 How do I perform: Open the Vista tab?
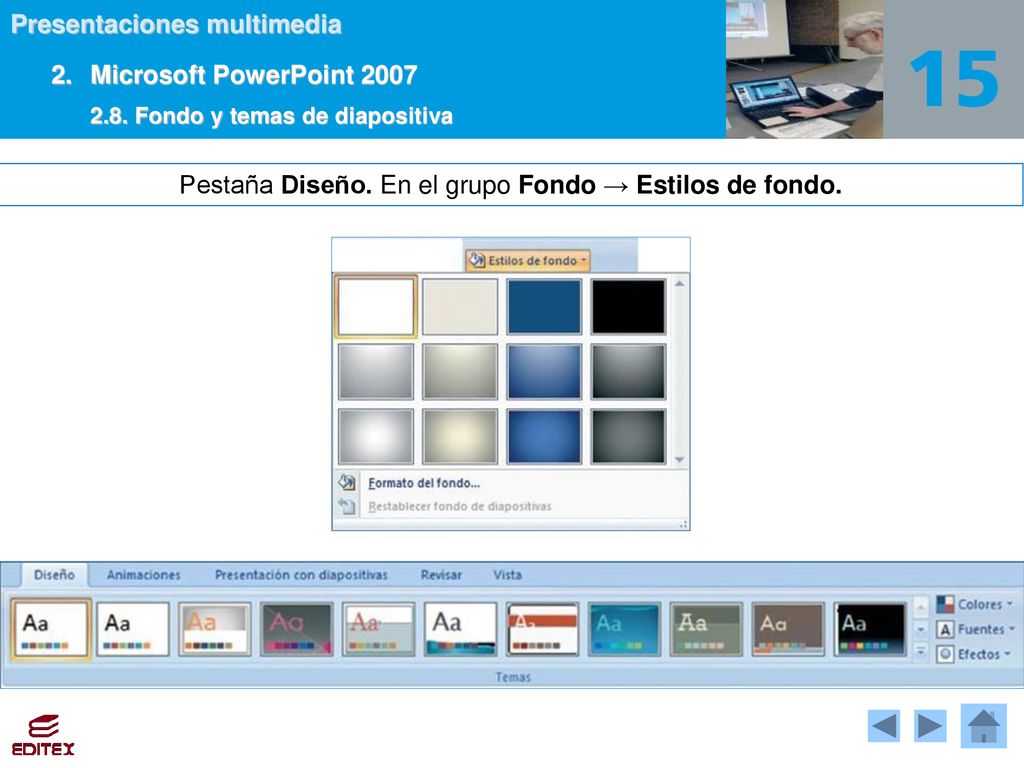[x=507, y=575]
